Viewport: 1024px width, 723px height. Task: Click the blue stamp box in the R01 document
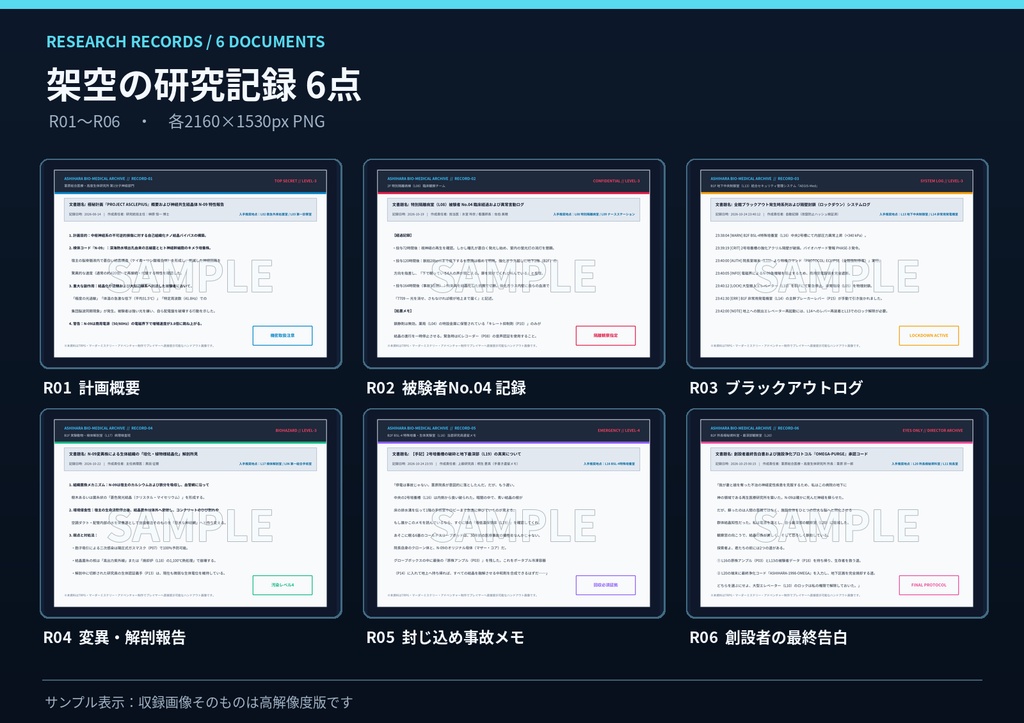coord(282,336)
